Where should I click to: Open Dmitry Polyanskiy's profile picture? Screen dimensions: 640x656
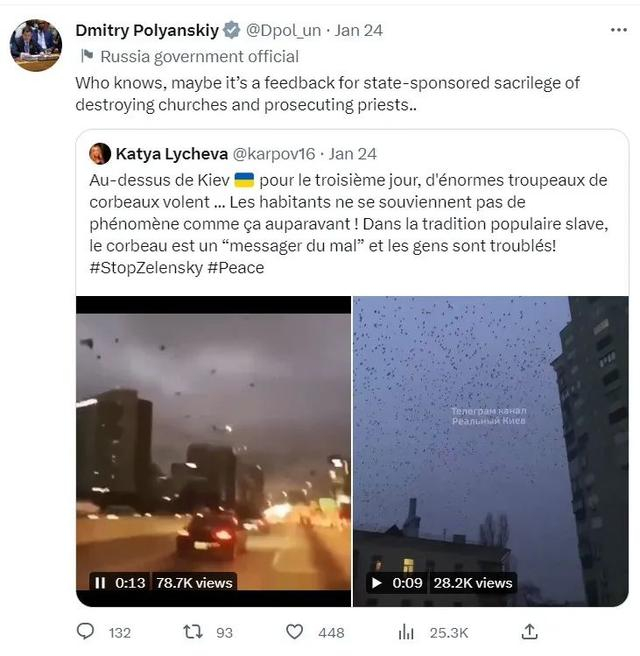36,45
